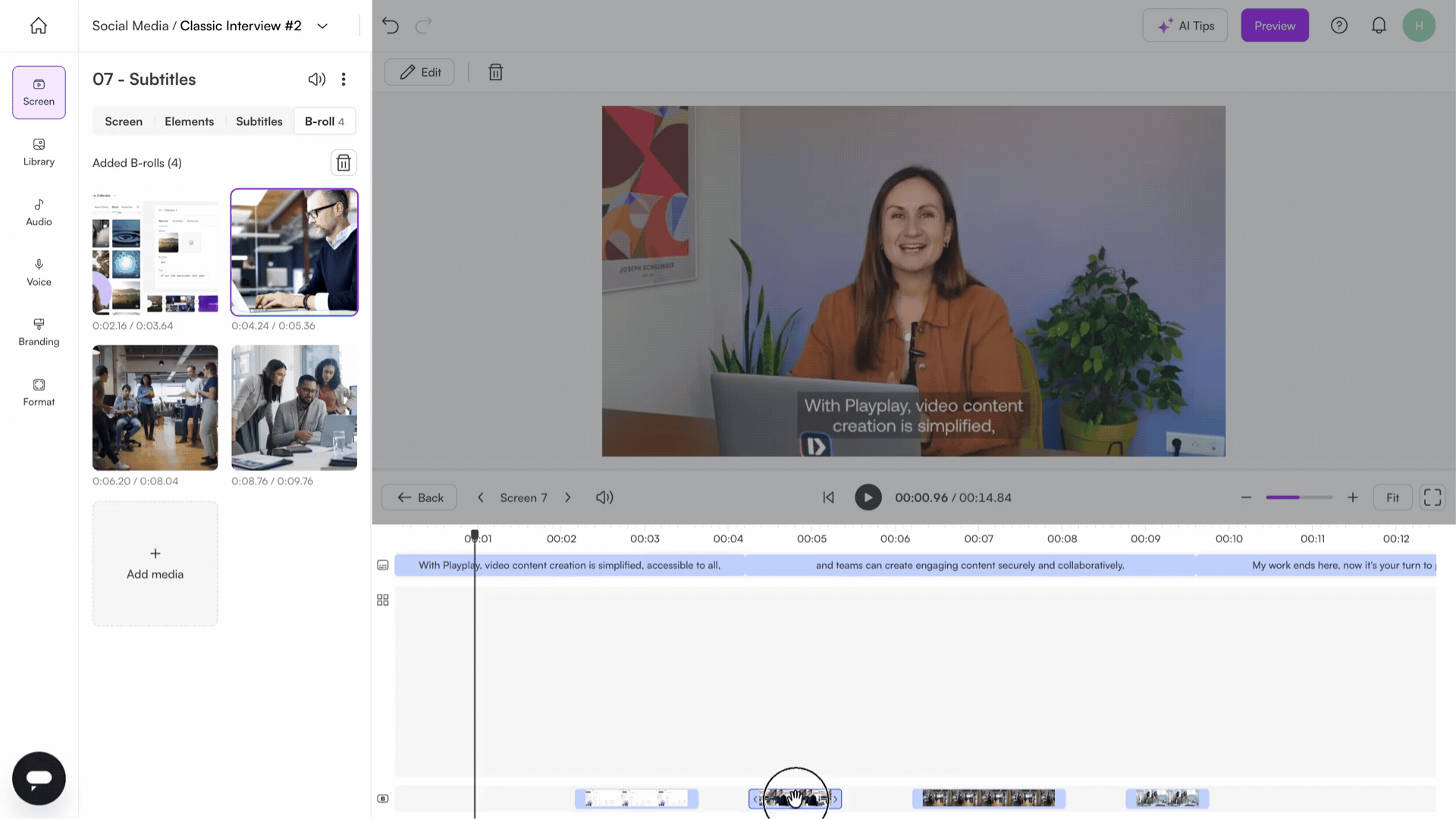Viewport: 1456px width, 819px height.
Task: Open the Library sidebar panel
Action: click(39, 152)
